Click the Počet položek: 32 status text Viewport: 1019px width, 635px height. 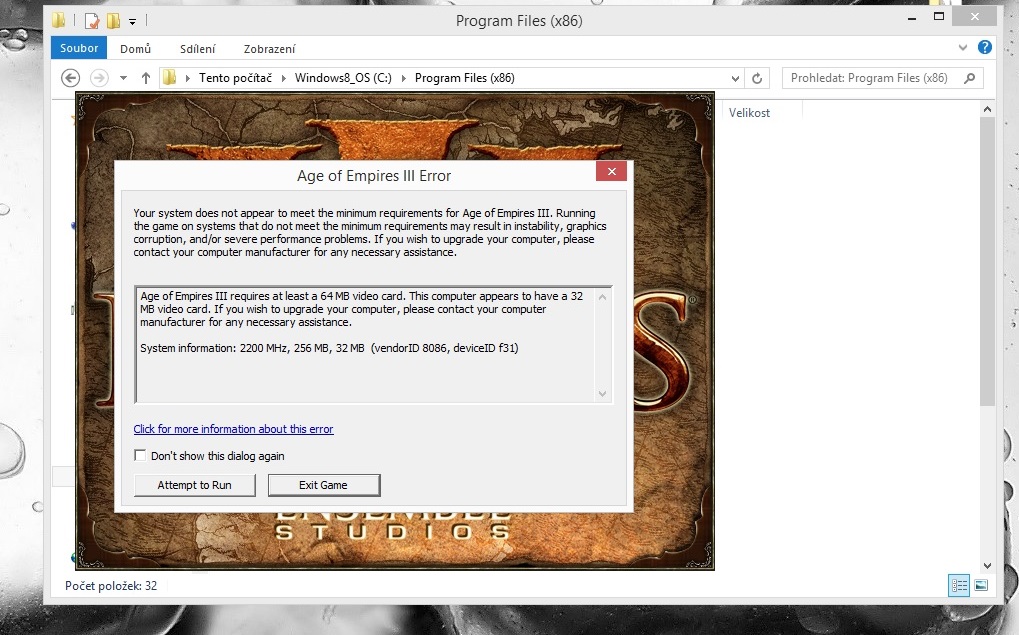tap(111, 586)
